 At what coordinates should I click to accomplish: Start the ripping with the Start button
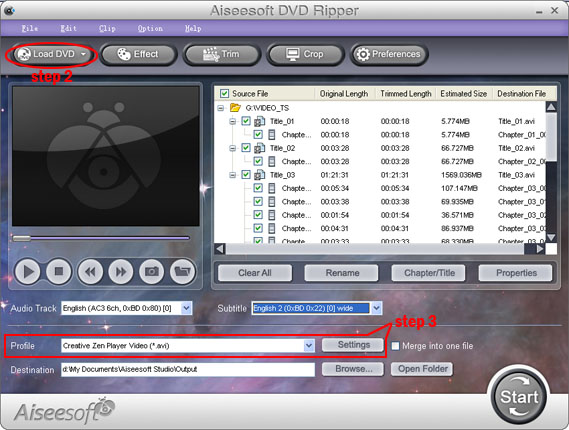tap(519, 396)
